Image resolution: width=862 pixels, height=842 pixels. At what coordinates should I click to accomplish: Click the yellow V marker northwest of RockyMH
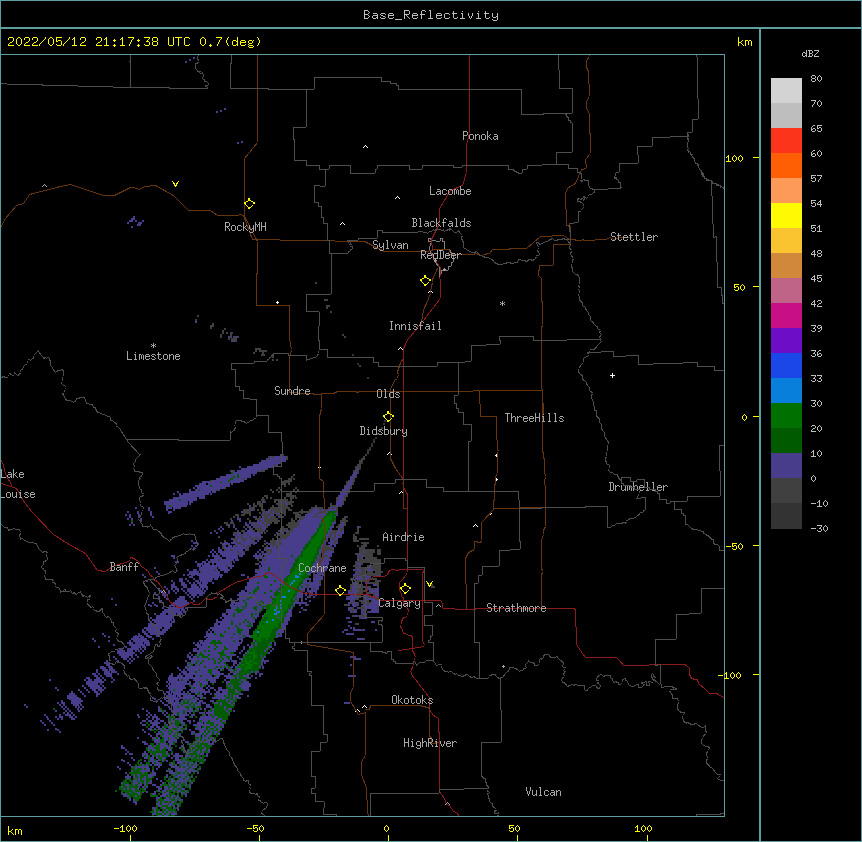coord(175,184)
